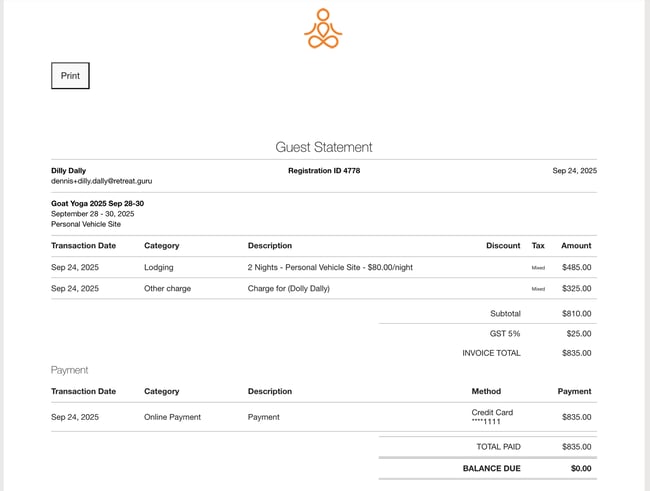Select the Guest Statement heading

(324, 147)
